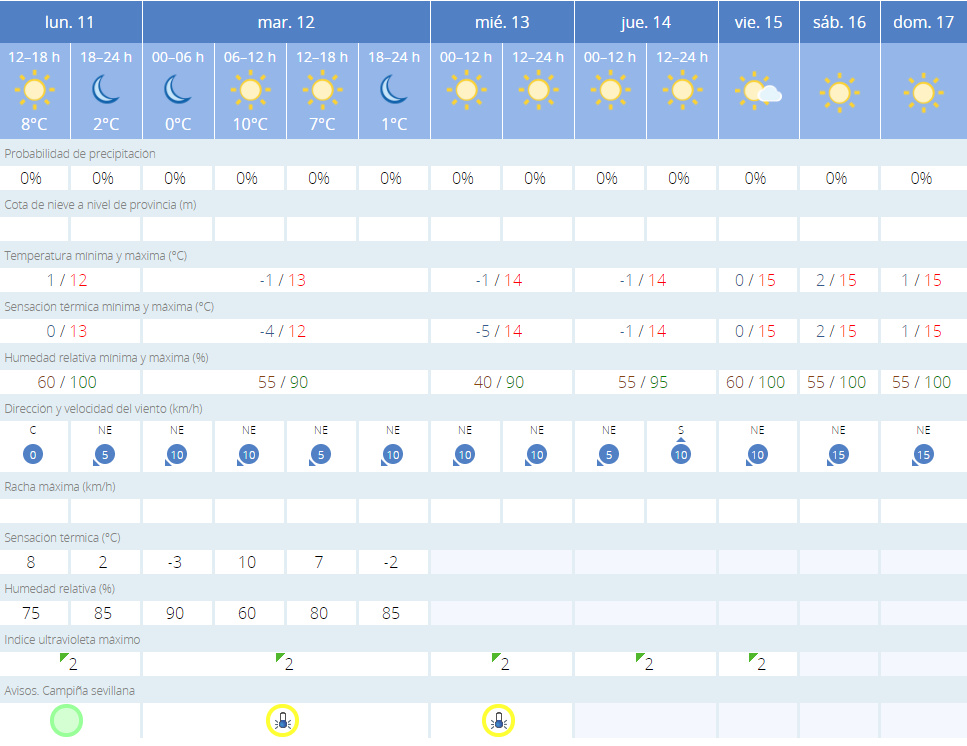967x746 pixels.
Task: Click the moon icon for Tuesday 00–06 h
Action: point(177,92)
